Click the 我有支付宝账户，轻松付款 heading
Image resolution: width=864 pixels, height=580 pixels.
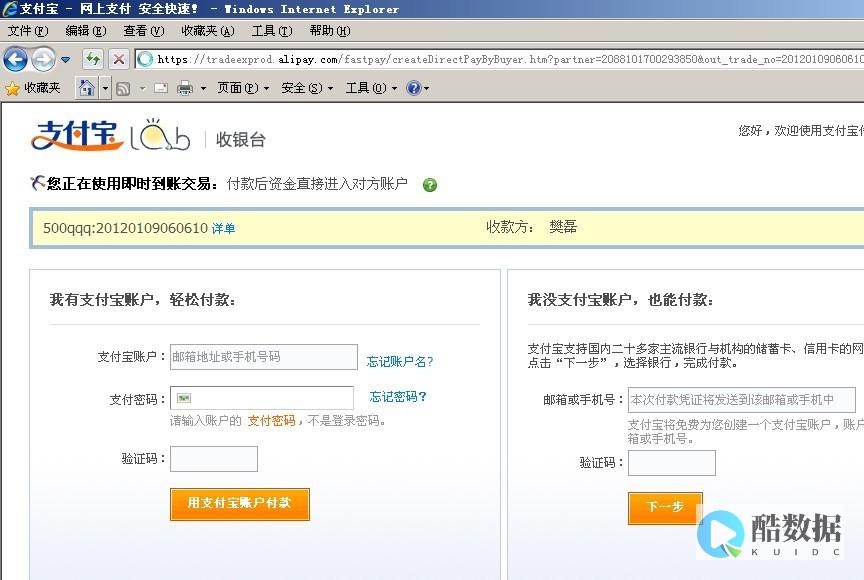point(143,300)
